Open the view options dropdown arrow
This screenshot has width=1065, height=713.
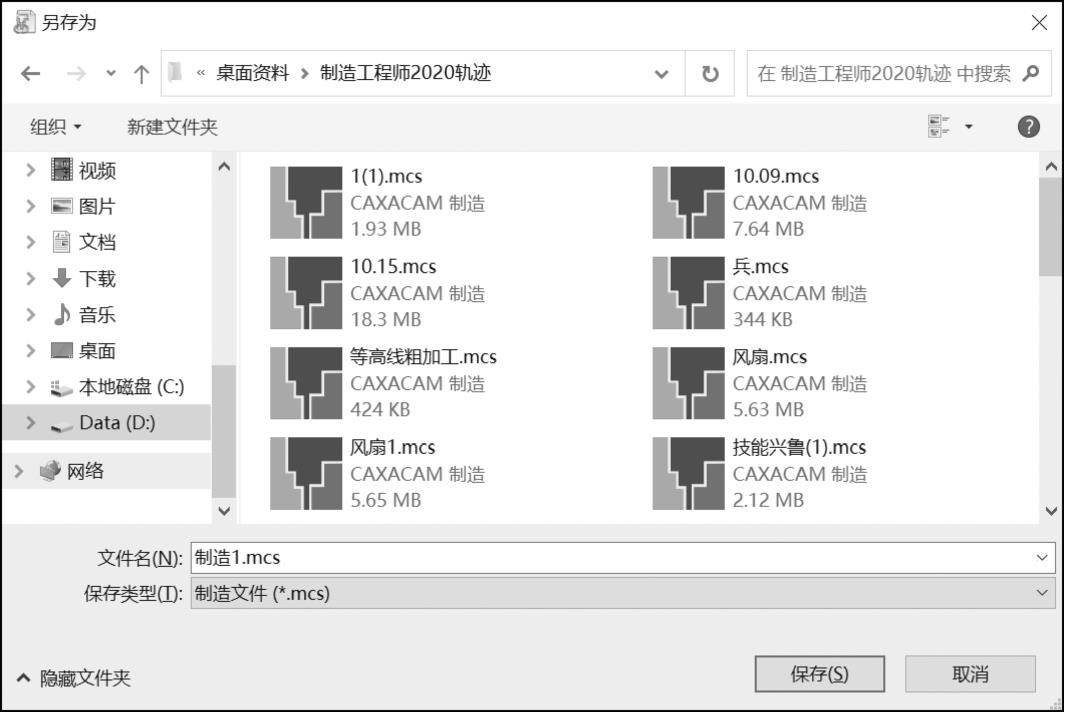[969, 126]
